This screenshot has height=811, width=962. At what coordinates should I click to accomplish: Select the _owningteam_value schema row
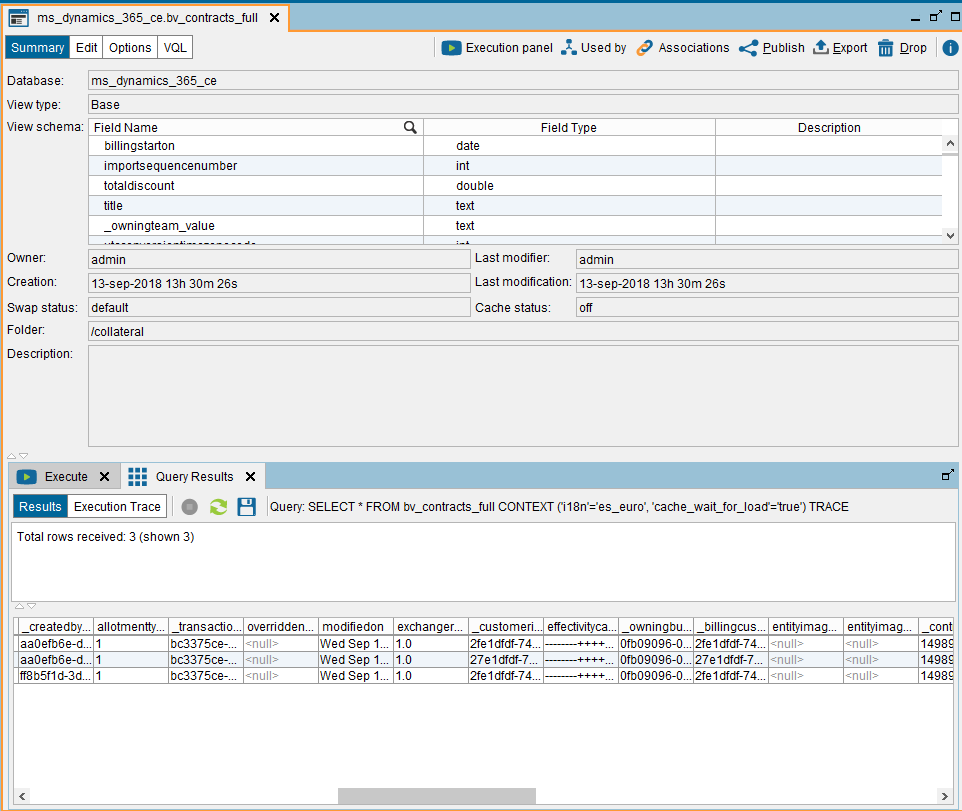click(515, 226)
